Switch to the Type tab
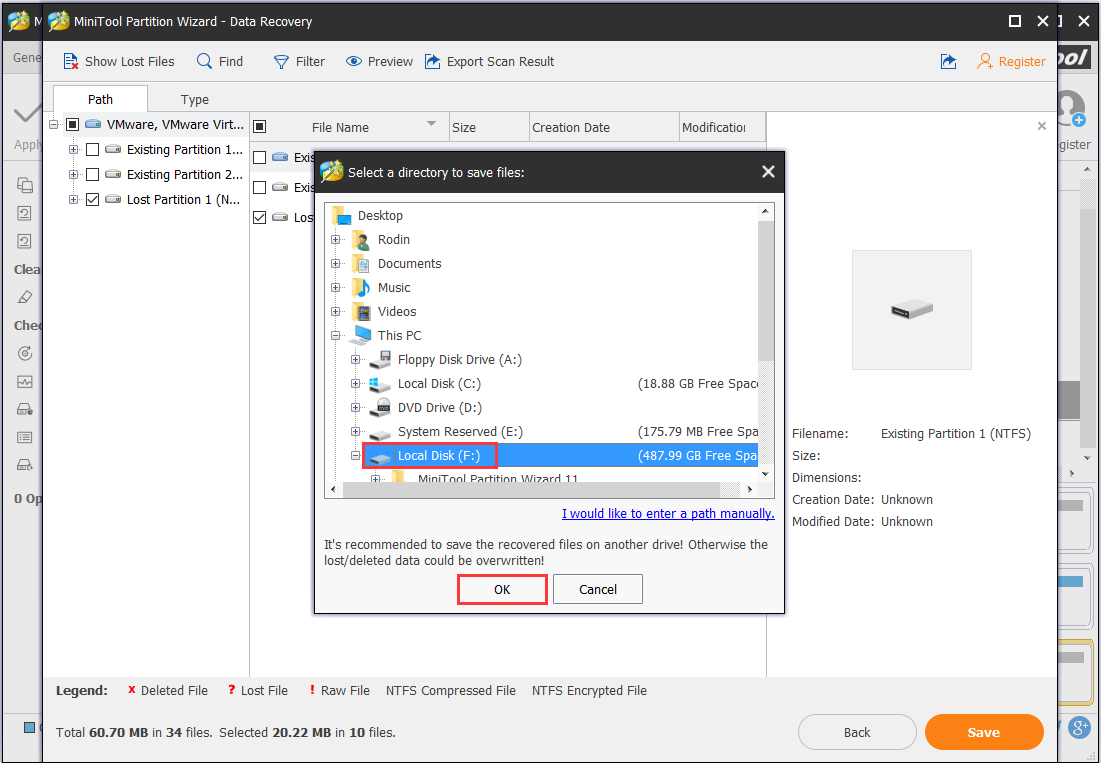Viewport: 1101px width, 763px height. tap(195, 100)
